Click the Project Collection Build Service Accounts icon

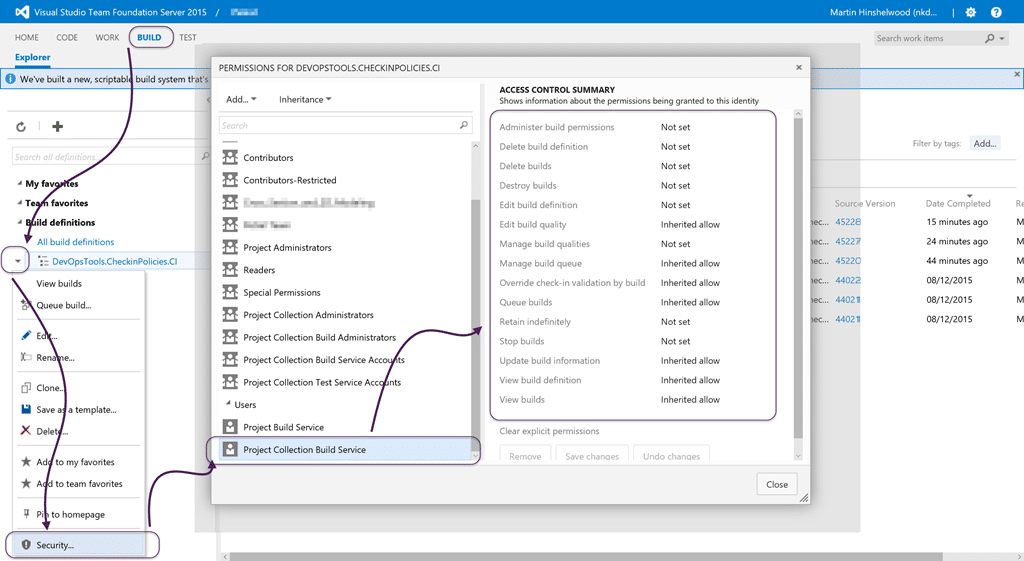tap(230, 359)
